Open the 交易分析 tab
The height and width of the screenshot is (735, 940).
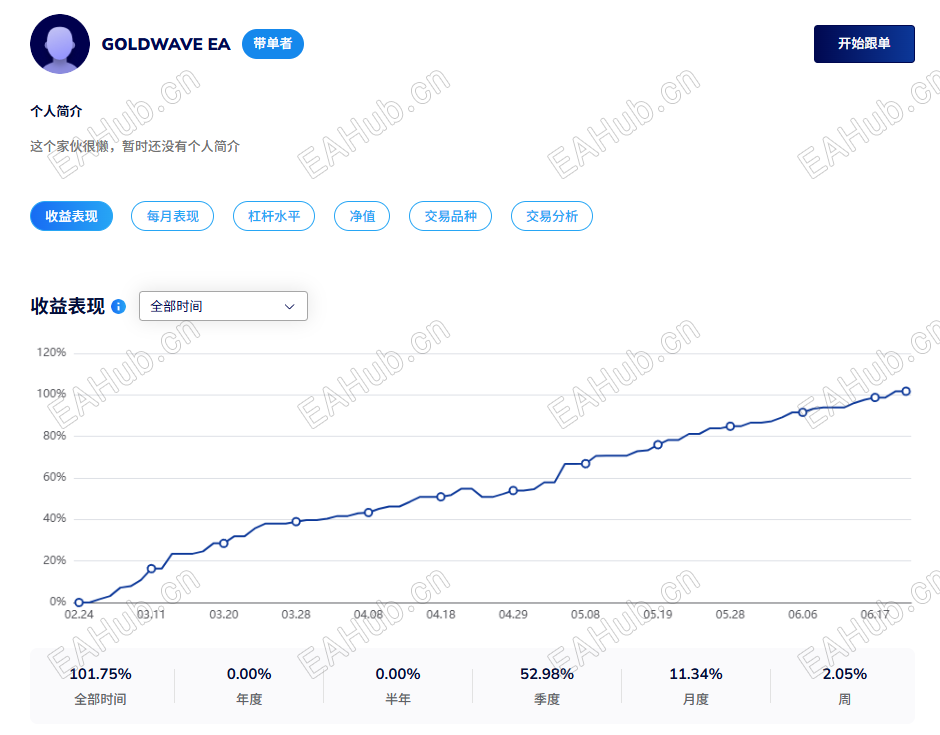click(552, 216)
